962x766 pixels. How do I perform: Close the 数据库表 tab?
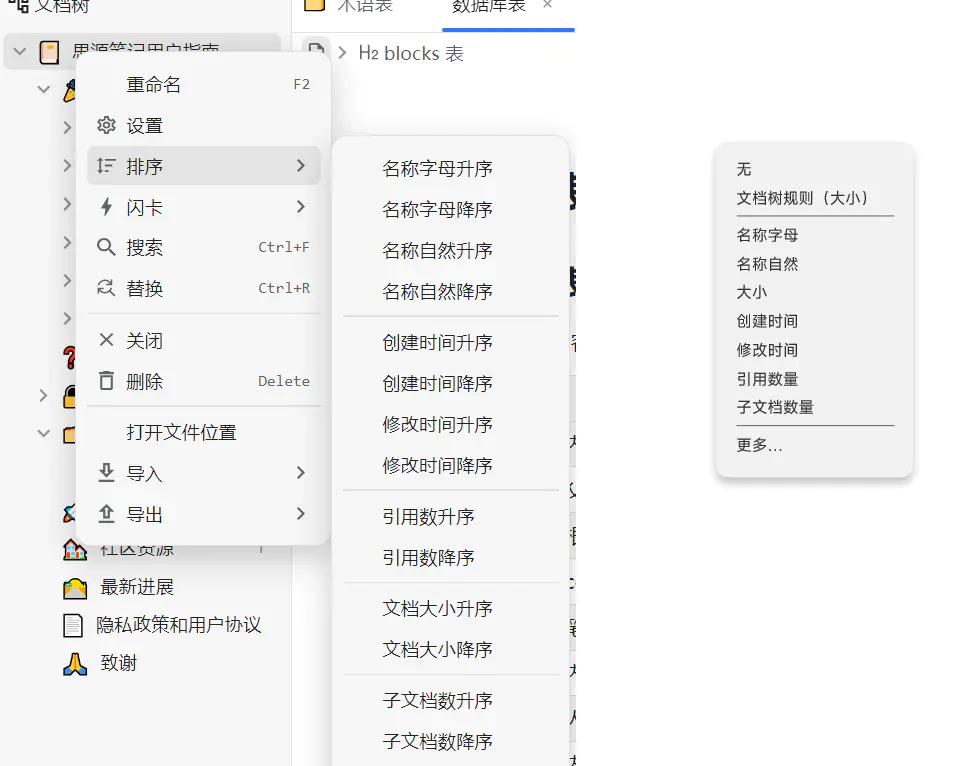coord(548,5)
